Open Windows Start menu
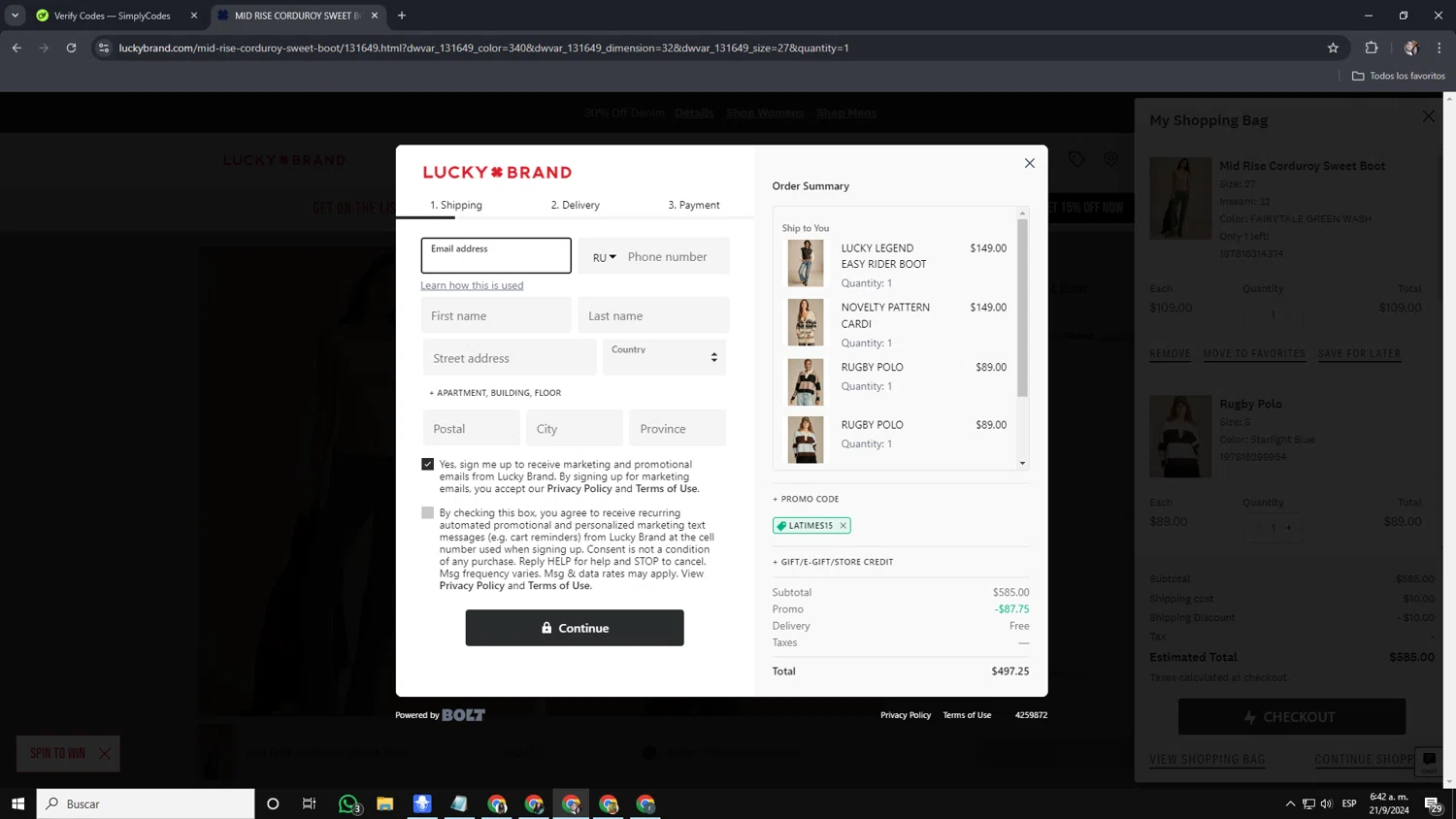1456x819 pixels. 17,803
